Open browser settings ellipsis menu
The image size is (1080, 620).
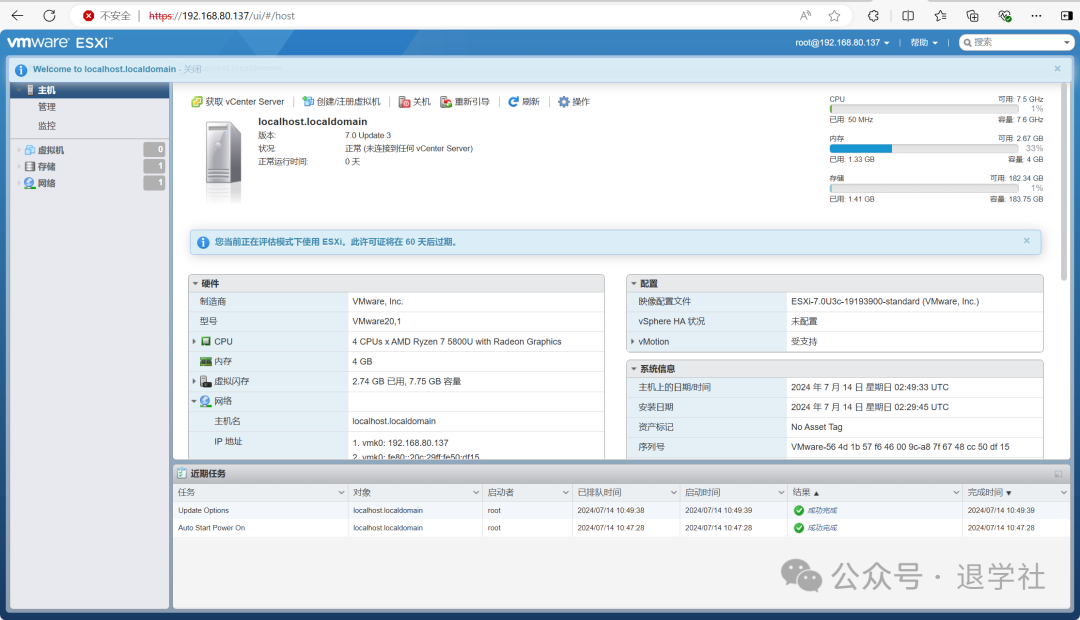pos(1036,15)
